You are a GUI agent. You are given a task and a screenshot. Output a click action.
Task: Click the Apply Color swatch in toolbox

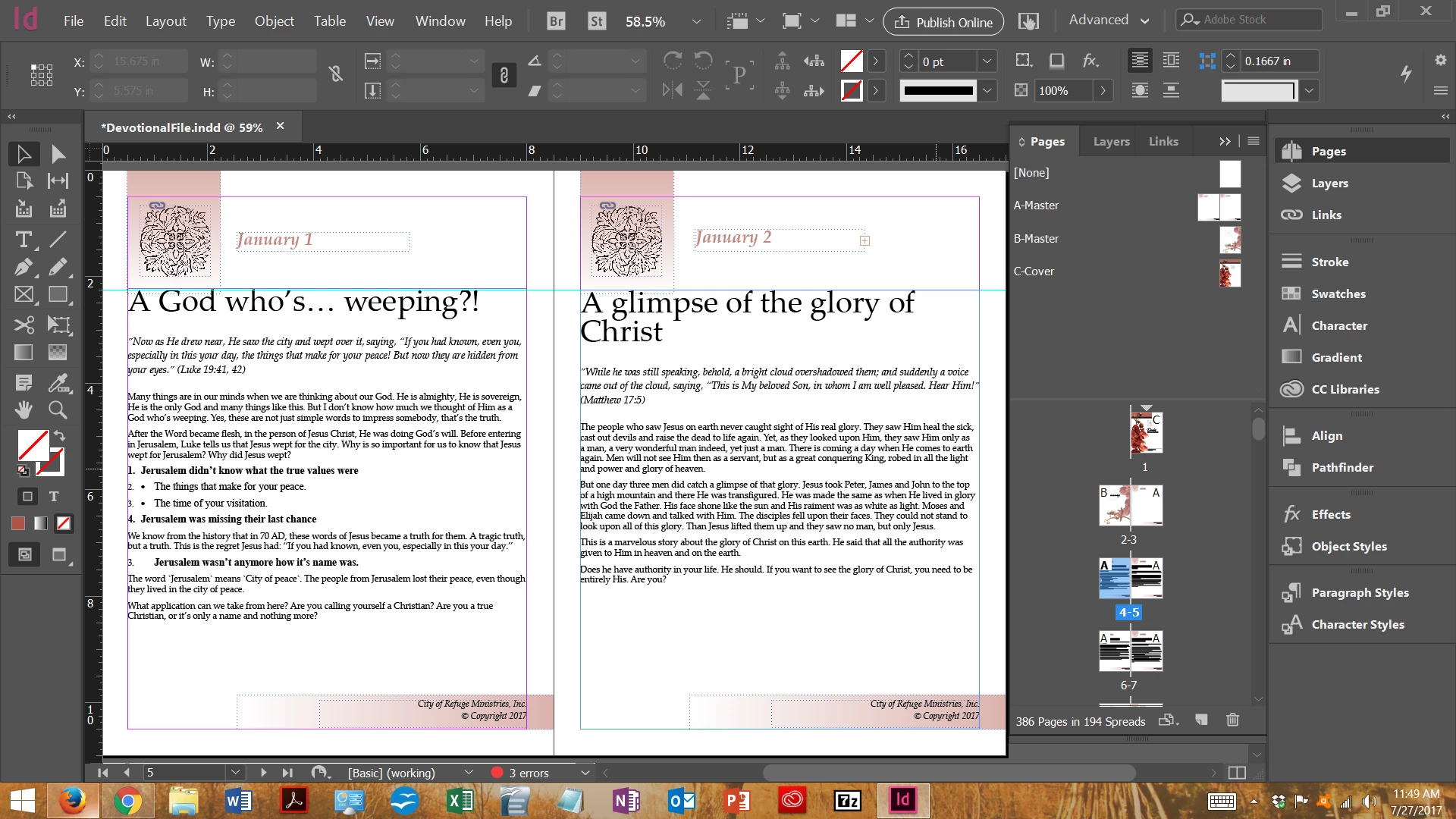(18, 523)
